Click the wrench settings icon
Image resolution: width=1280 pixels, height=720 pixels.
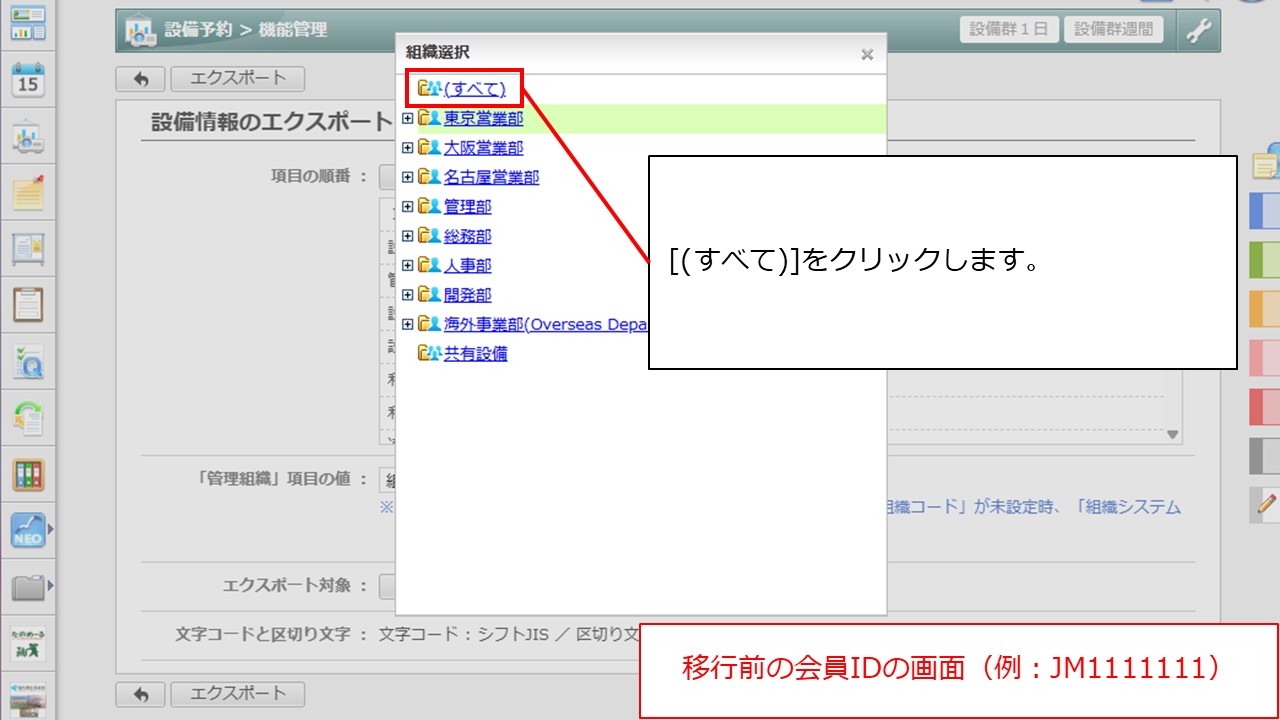click(x=1198, y=30)
